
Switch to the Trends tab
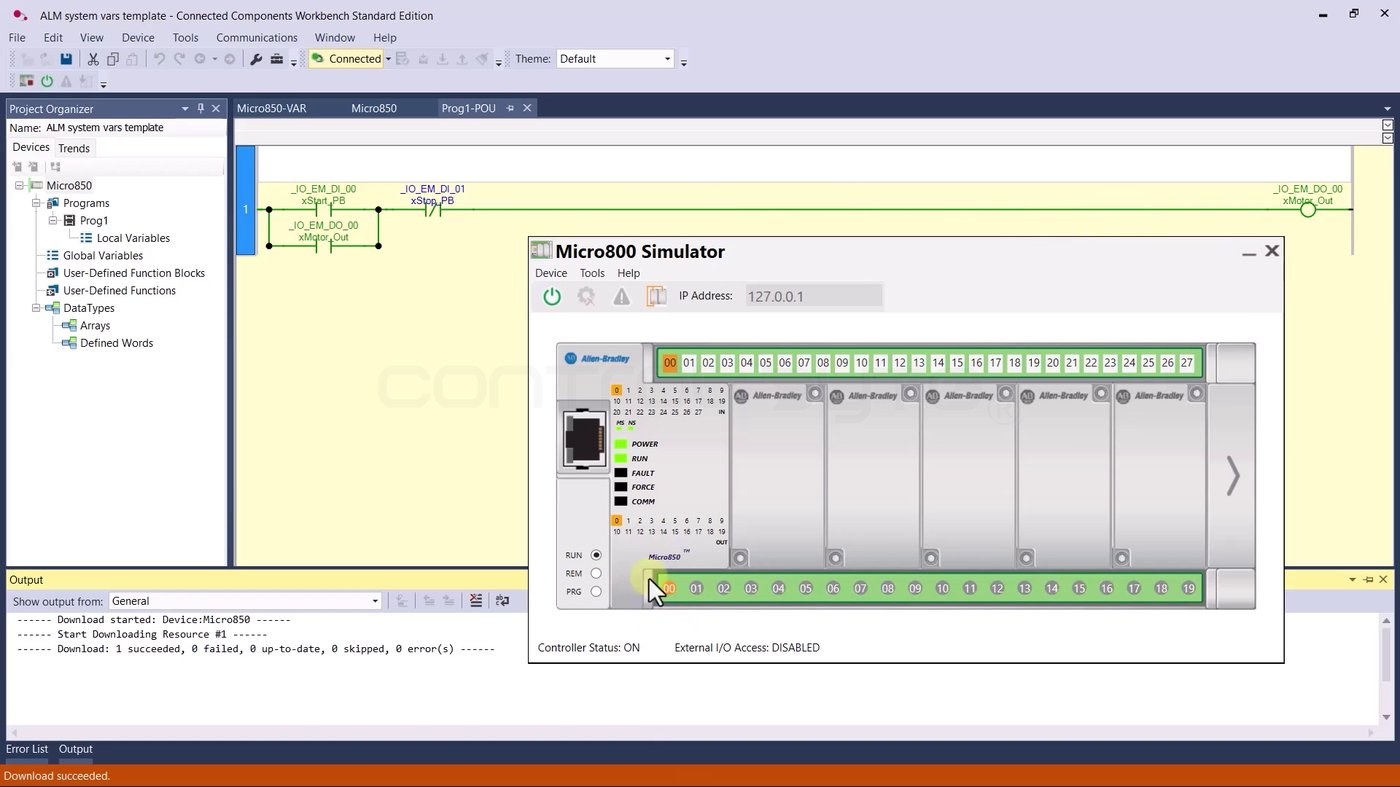pyautogui.click(x=74, y=148)
